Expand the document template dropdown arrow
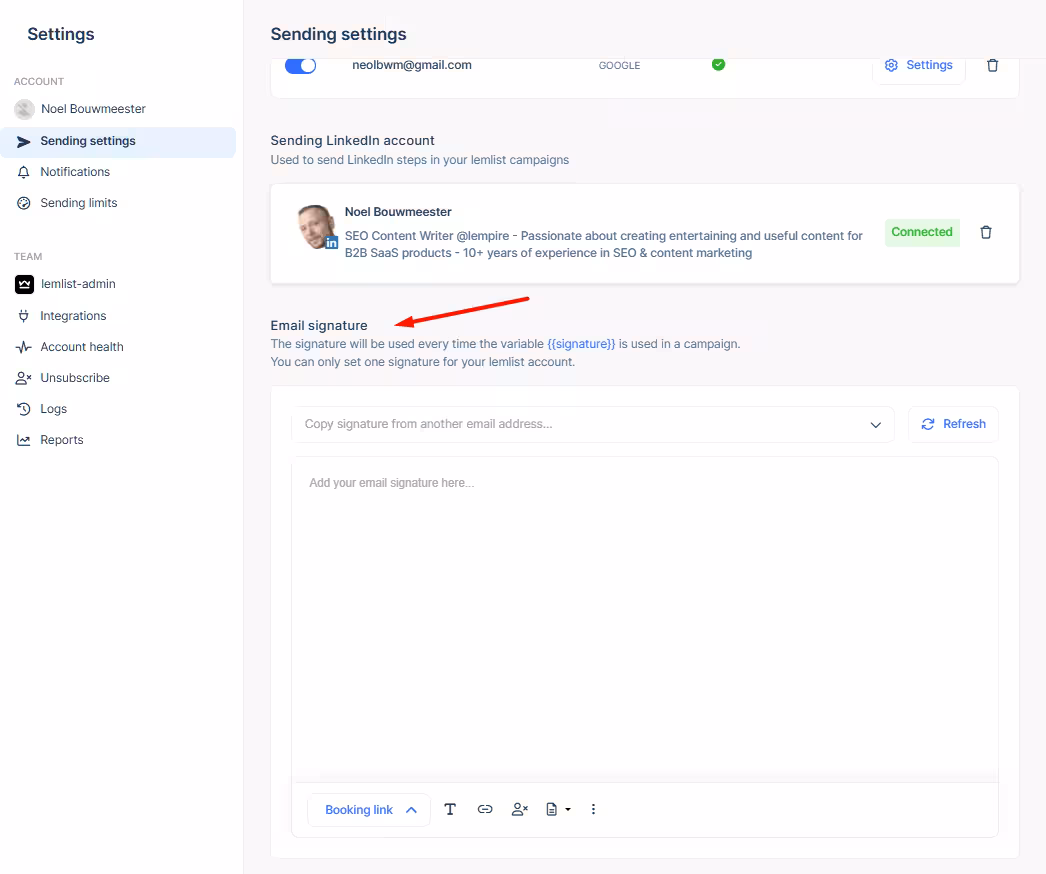The width and height of the screenshot is (1046, 874). pos(568,809)
